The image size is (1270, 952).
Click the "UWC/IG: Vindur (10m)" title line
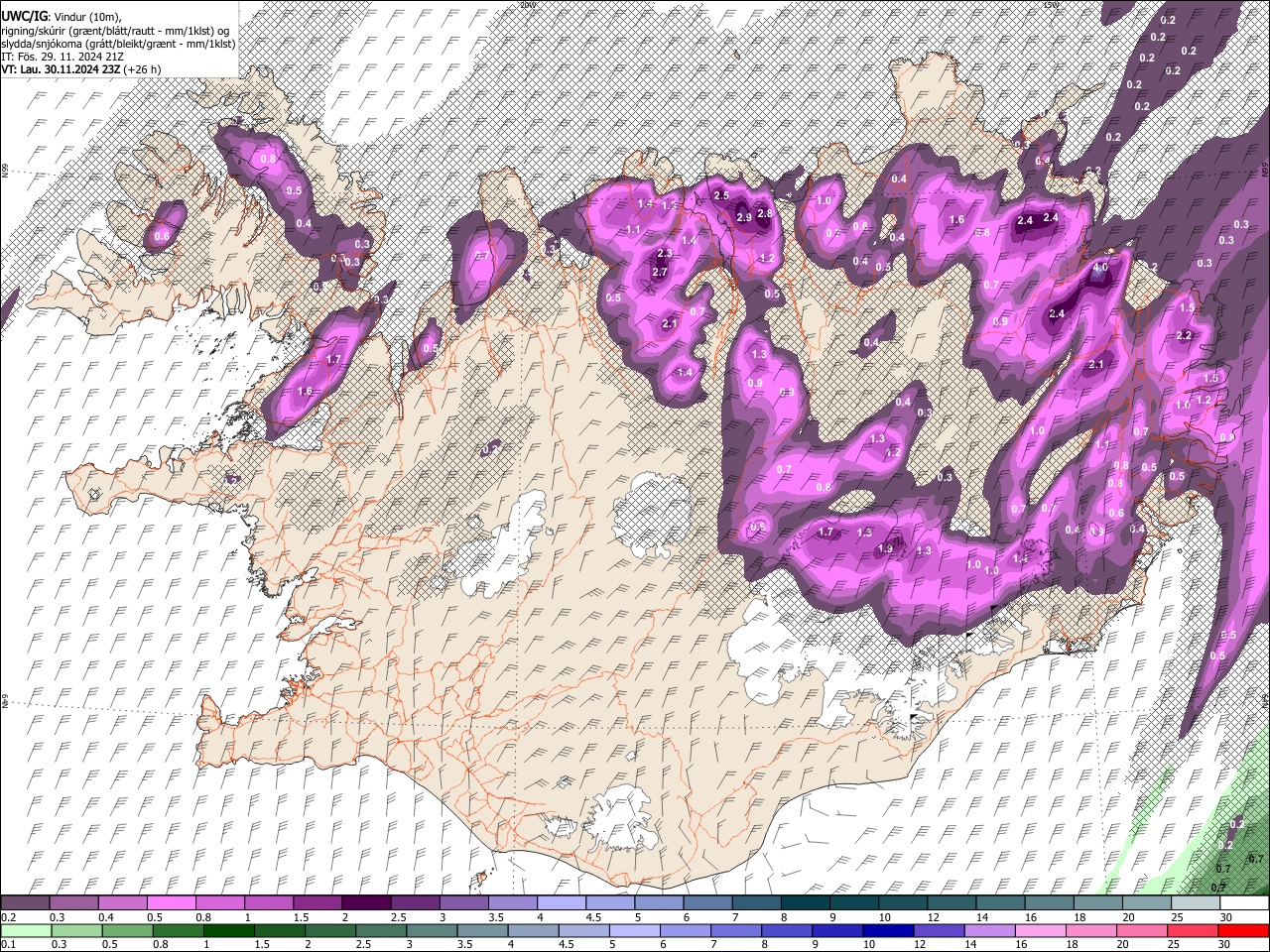(62, 17)
